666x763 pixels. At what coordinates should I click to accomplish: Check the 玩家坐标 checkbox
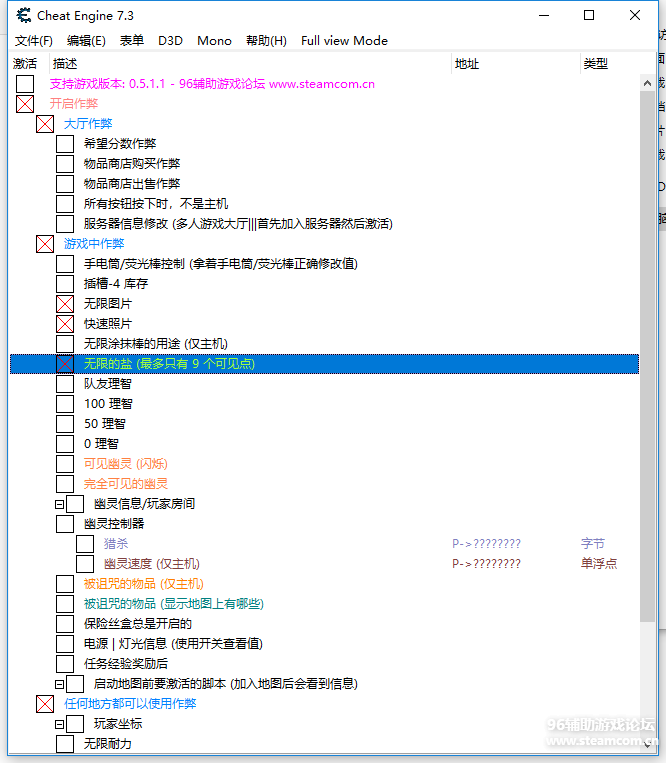click(x=75, y=724)
